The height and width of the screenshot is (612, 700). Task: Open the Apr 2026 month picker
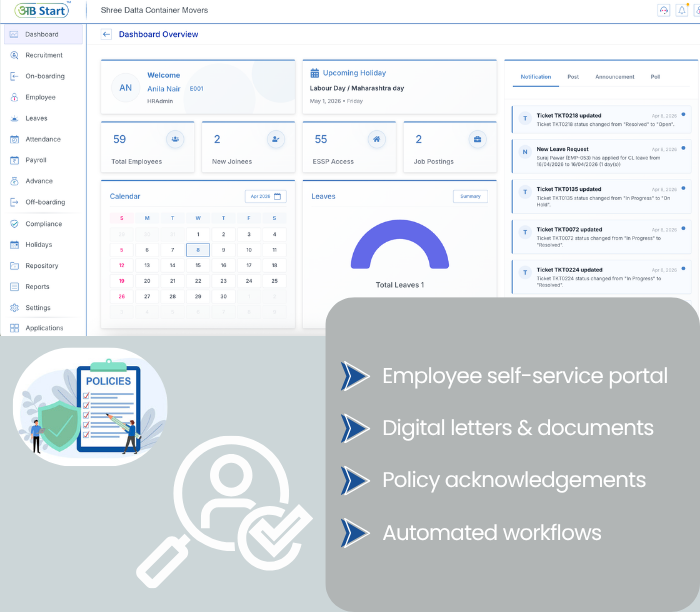pos(265,197)
